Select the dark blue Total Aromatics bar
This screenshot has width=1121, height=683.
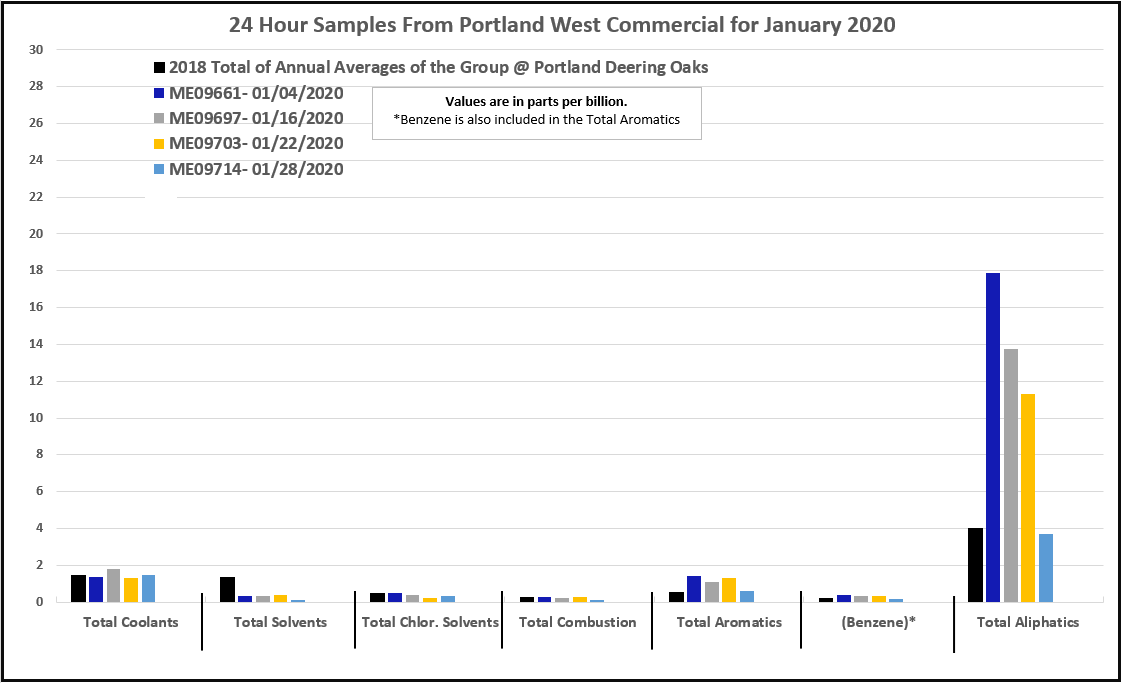coord(694,589)
